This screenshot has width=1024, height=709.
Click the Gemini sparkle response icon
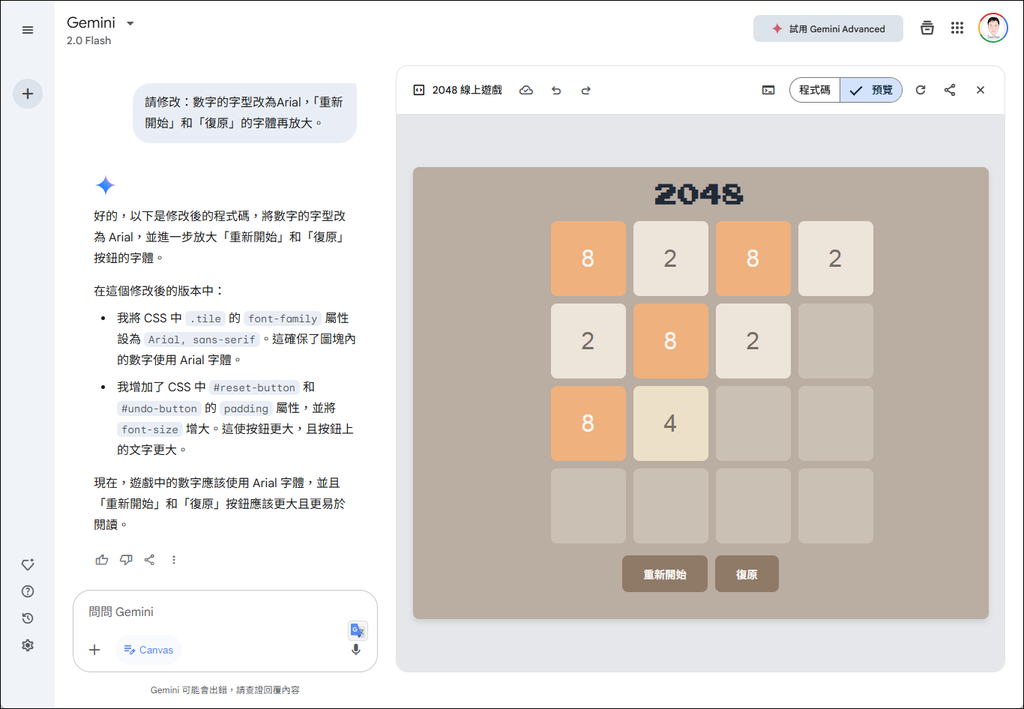tap(105, 185)
